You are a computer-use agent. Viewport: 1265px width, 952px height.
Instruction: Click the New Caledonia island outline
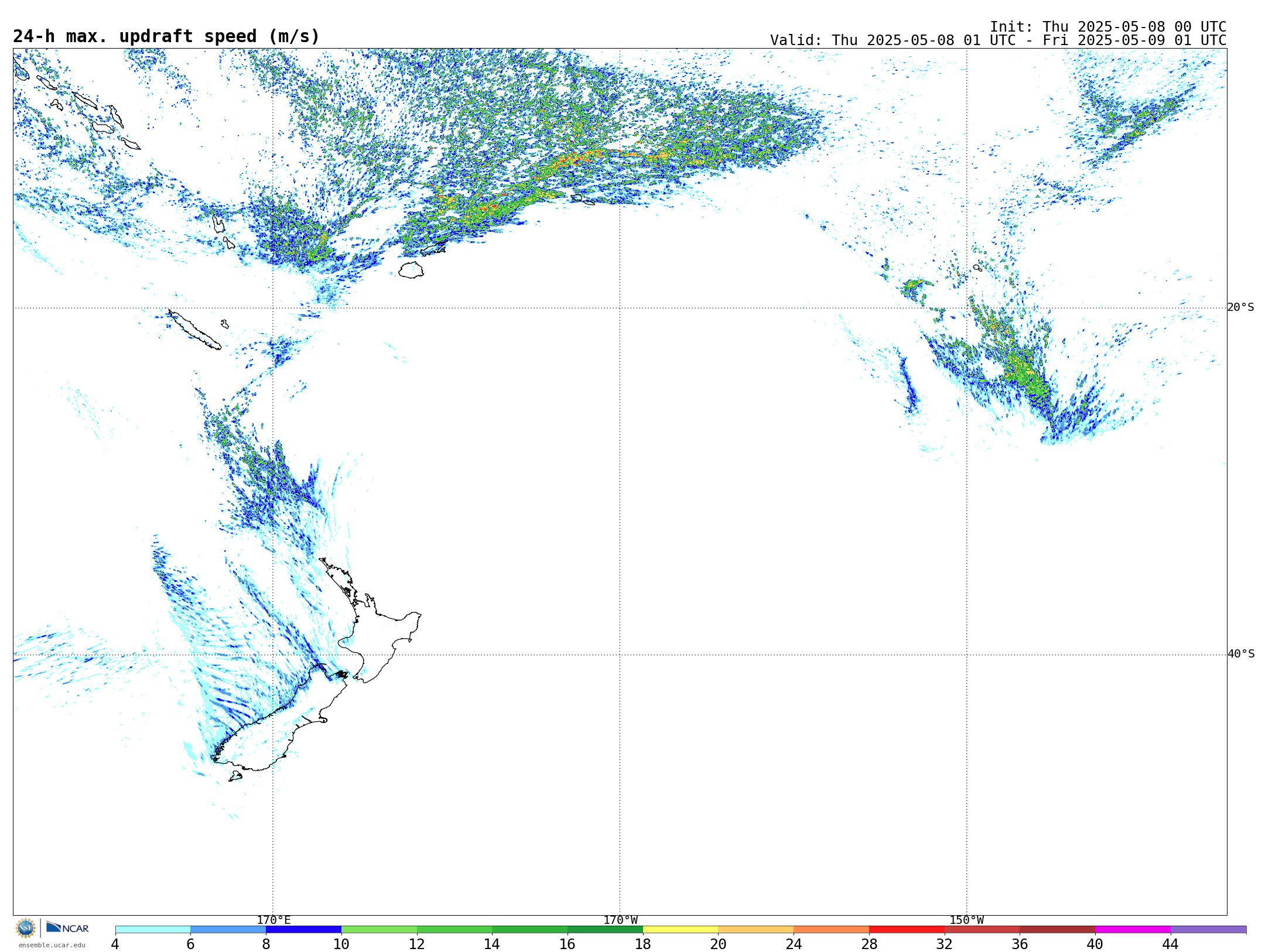pos(194,330)
